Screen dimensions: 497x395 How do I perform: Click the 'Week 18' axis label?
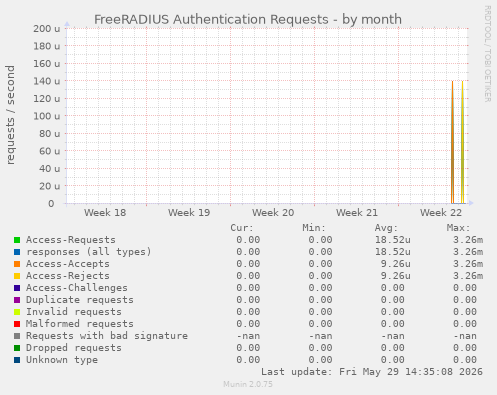105,213
